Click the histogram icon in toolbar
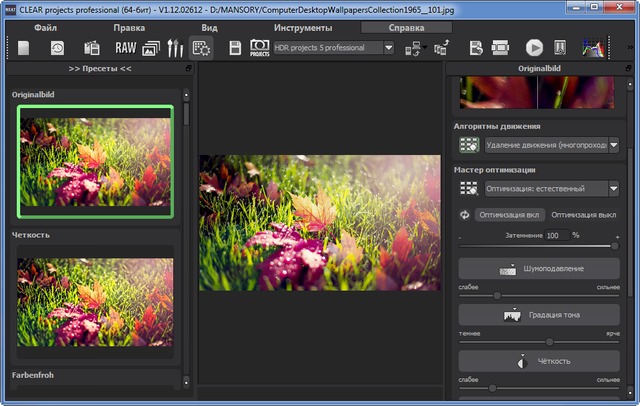This screenshot has width=640, height=406. coord(594,47)
